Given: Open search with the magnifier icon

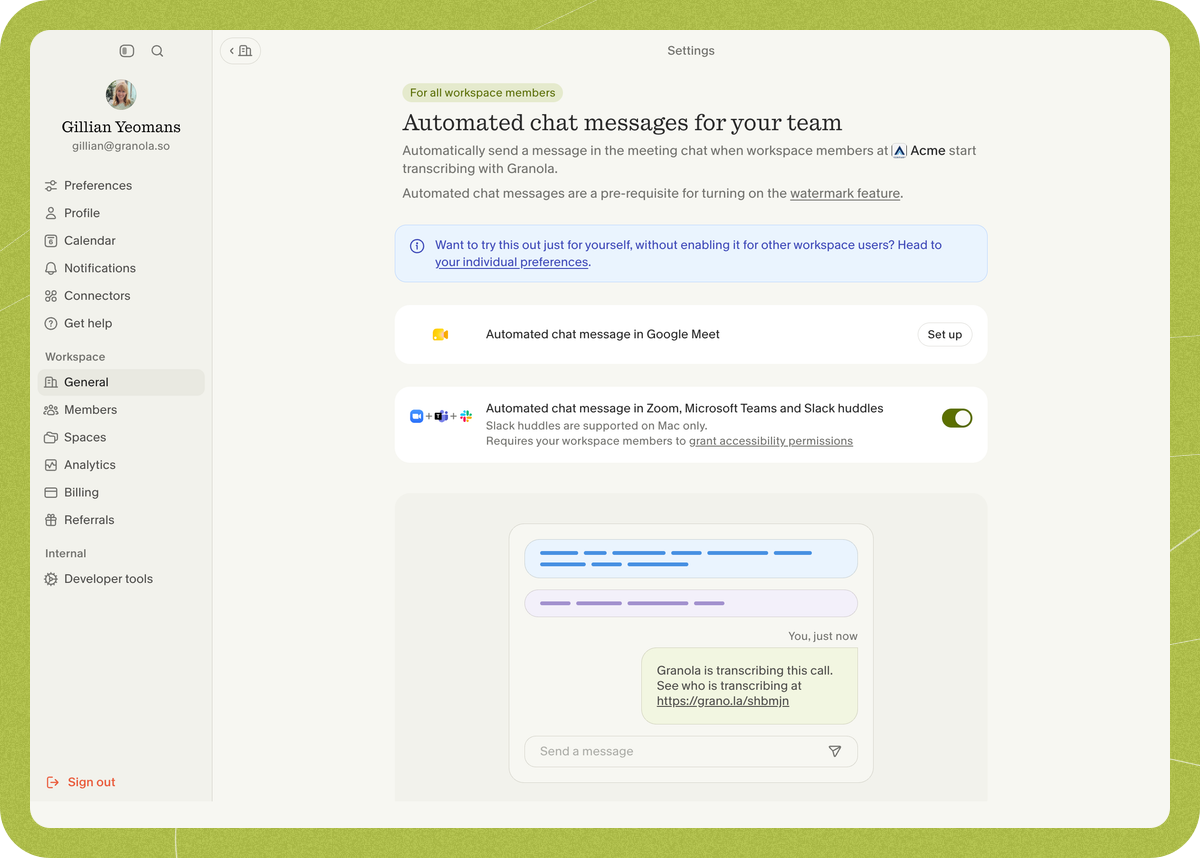Looking at the screenshot, I should coord(157,51).
